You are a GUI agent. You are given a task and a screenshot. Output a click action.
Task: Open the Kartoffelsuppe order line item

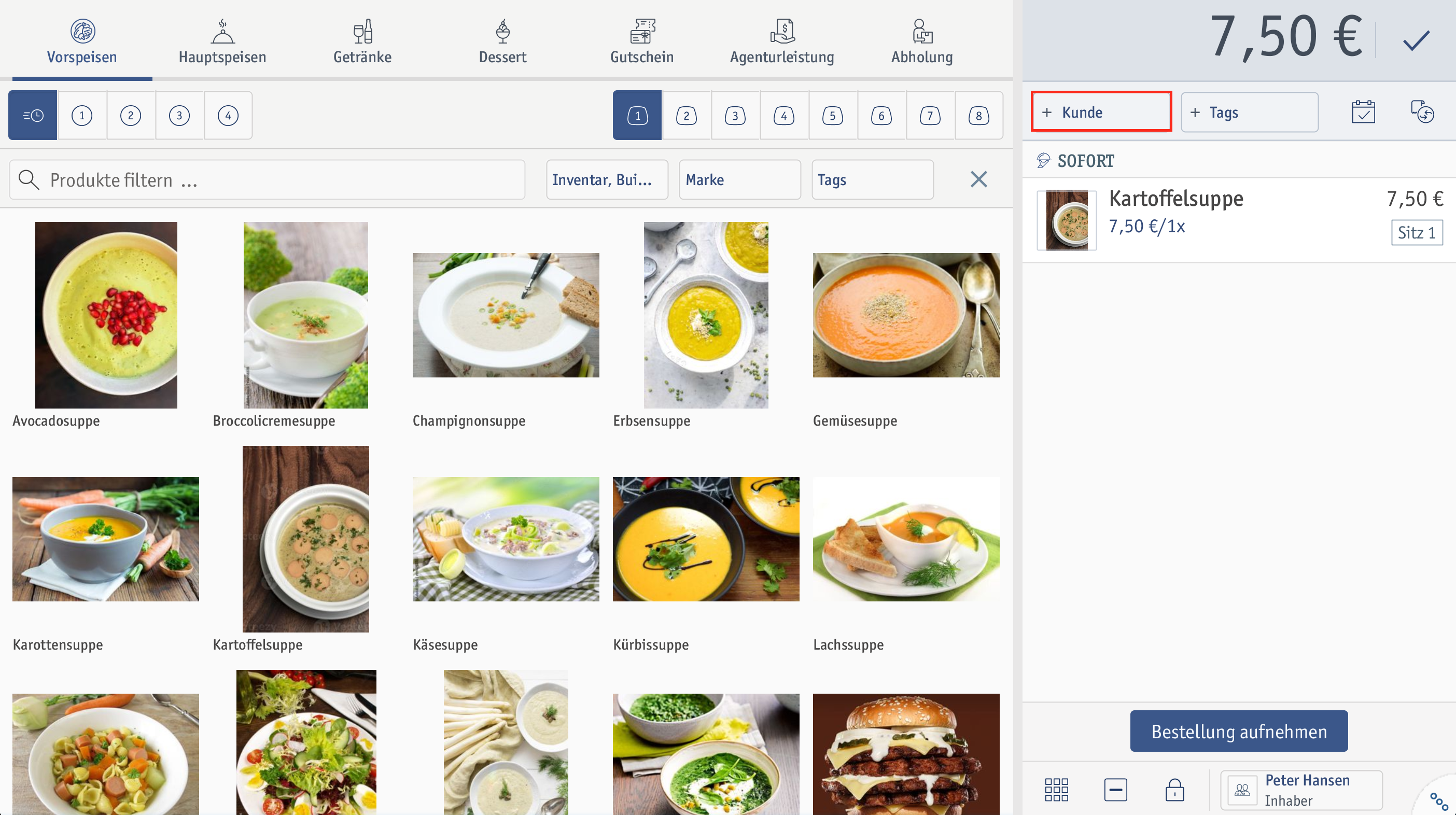1239,220
